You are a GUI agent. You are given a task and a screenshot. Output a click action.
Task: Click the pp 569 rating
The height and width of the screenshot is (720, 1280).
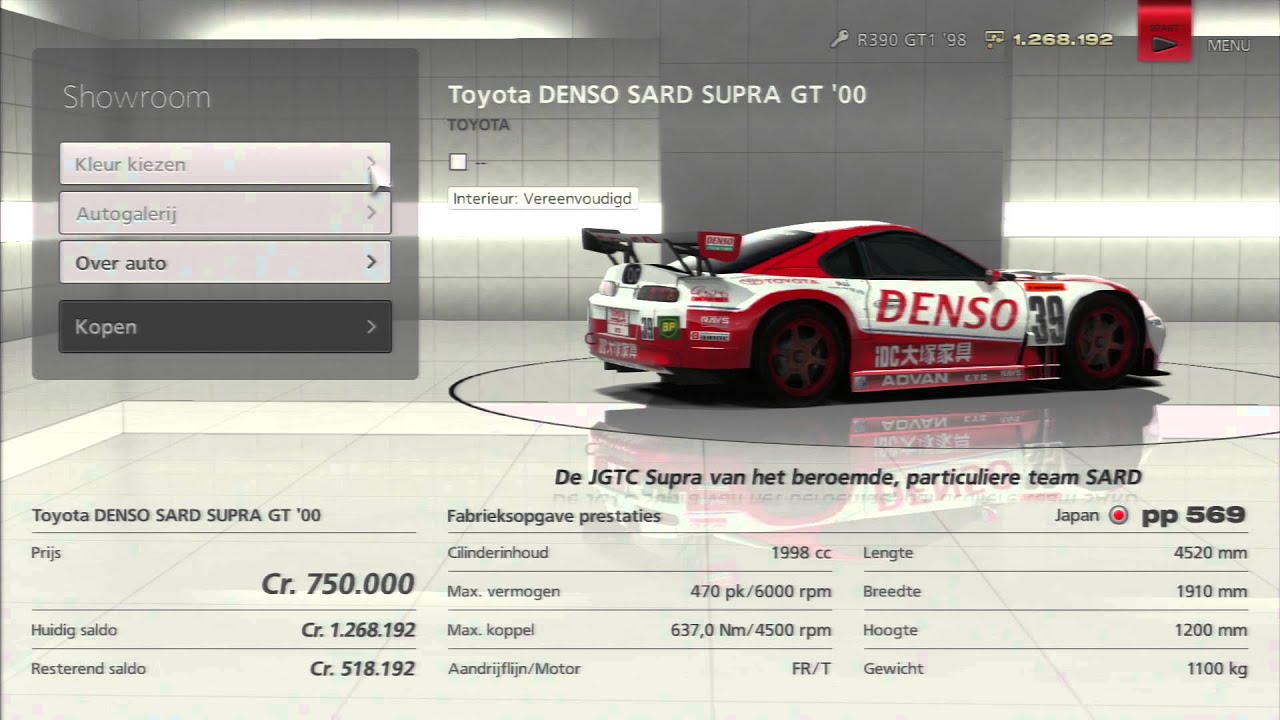(x=1194, y=515)
